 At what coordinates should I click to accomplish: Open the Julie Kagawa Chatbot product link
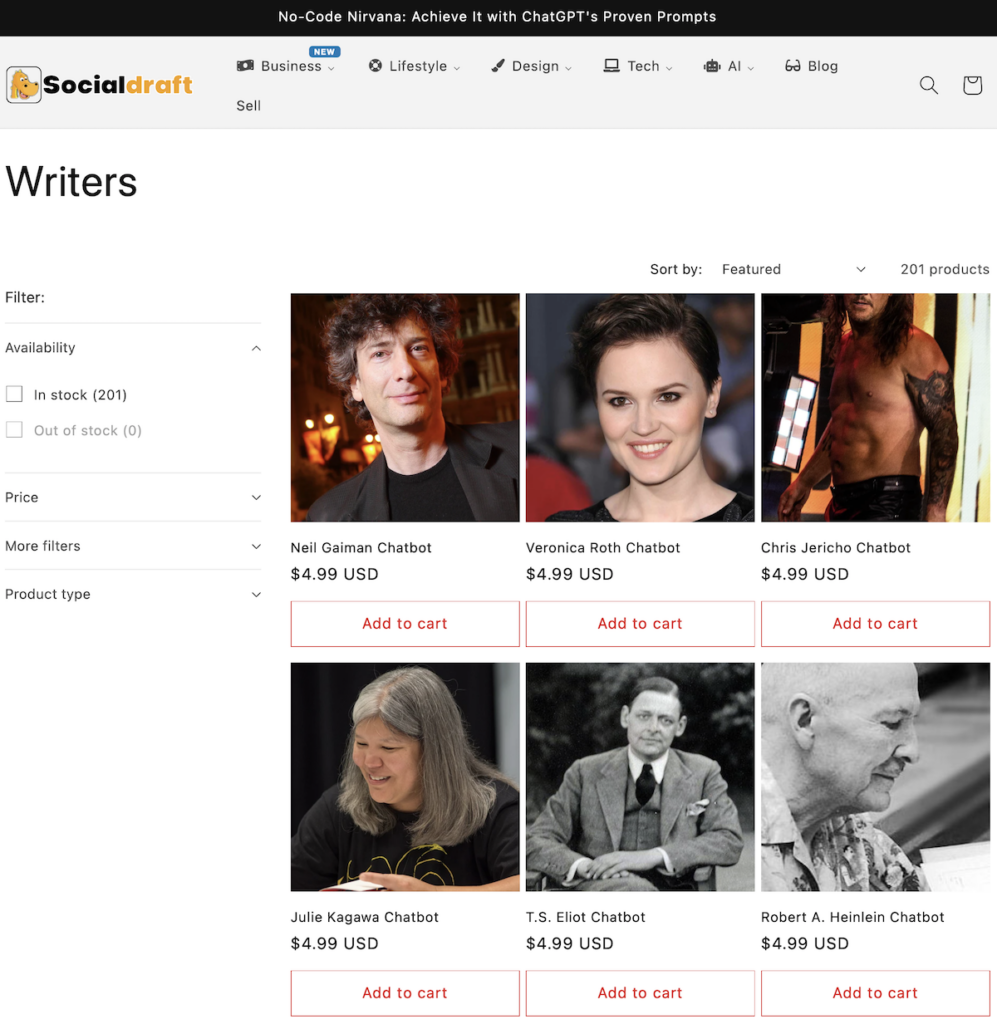click(x=364, y=917)
